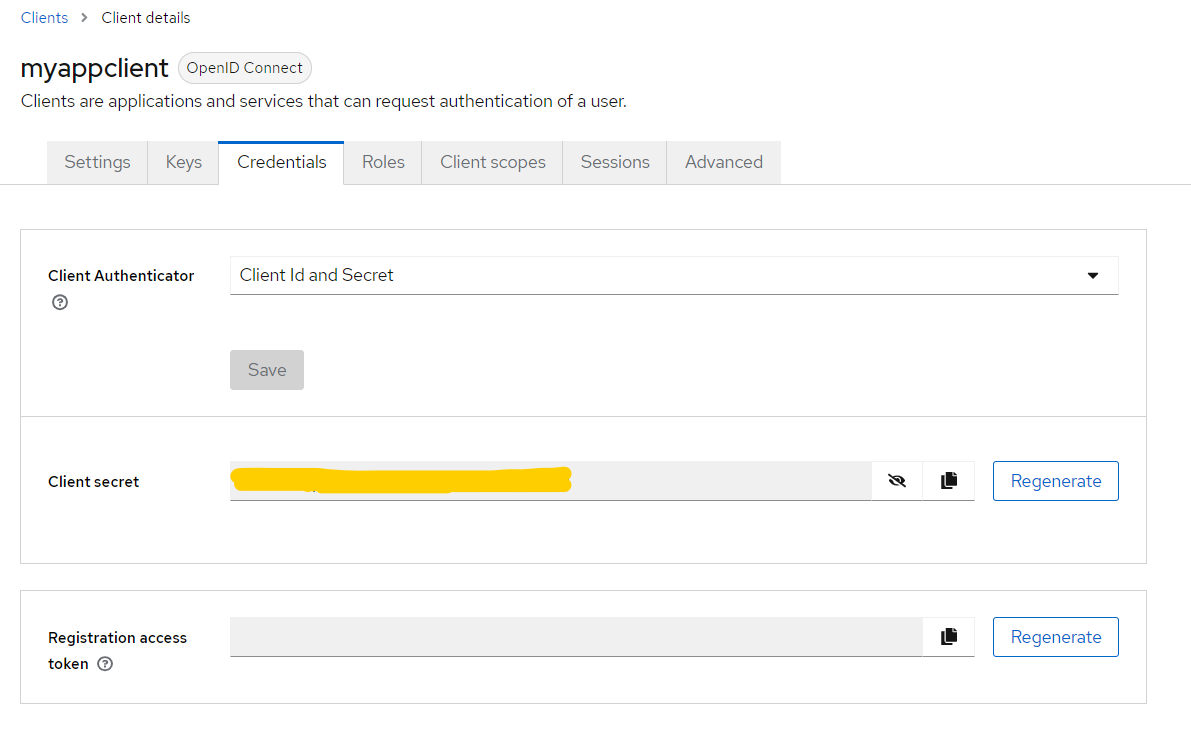The height and width of the screenshot is (734, 1191).
Task: Toggle client secret visibility eye icon
Action: 897,481
